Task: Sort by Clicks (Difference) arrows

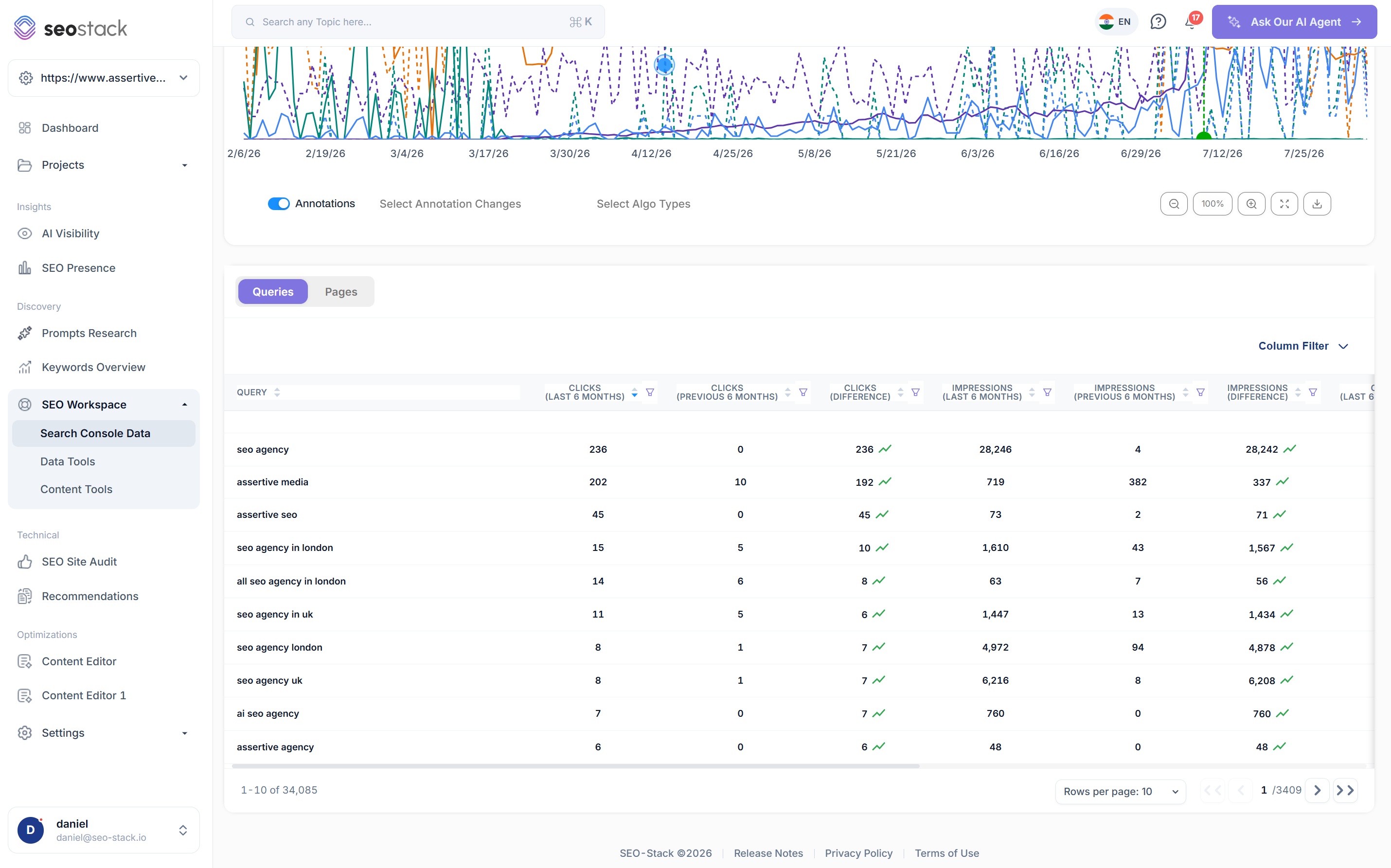Action: pos(900,393)
